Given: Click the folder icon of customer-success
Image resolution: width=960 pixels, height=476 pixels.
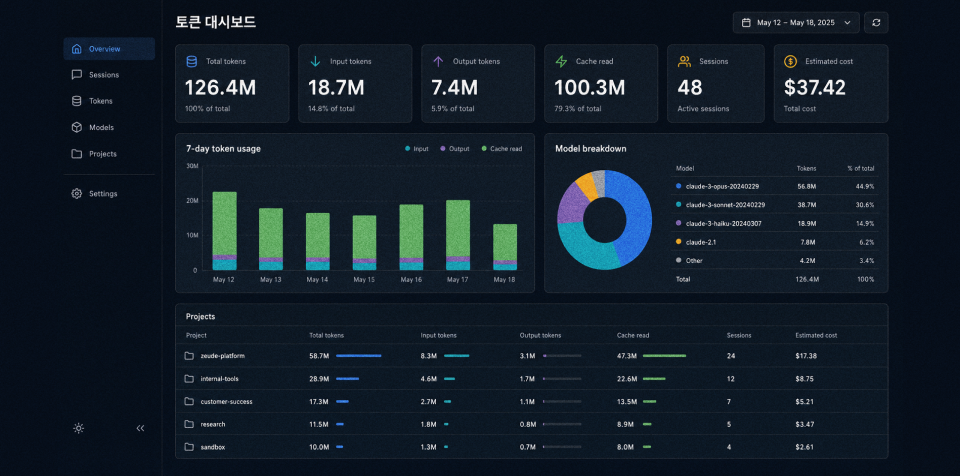Looking at the screenshot, I should [x=189, y=402].
